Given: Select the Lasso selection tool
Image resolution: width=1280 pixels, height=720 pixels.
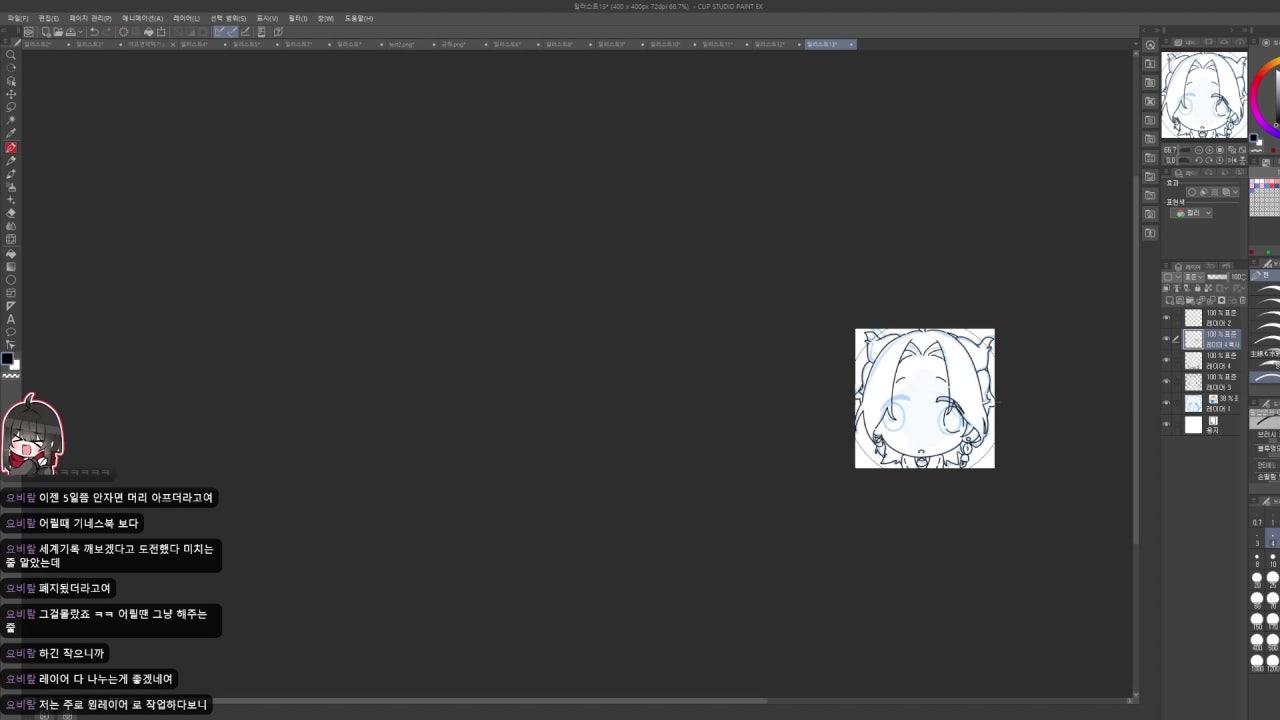Looking at the screenshot, I should pyautogui.click(x=11, y=107).
